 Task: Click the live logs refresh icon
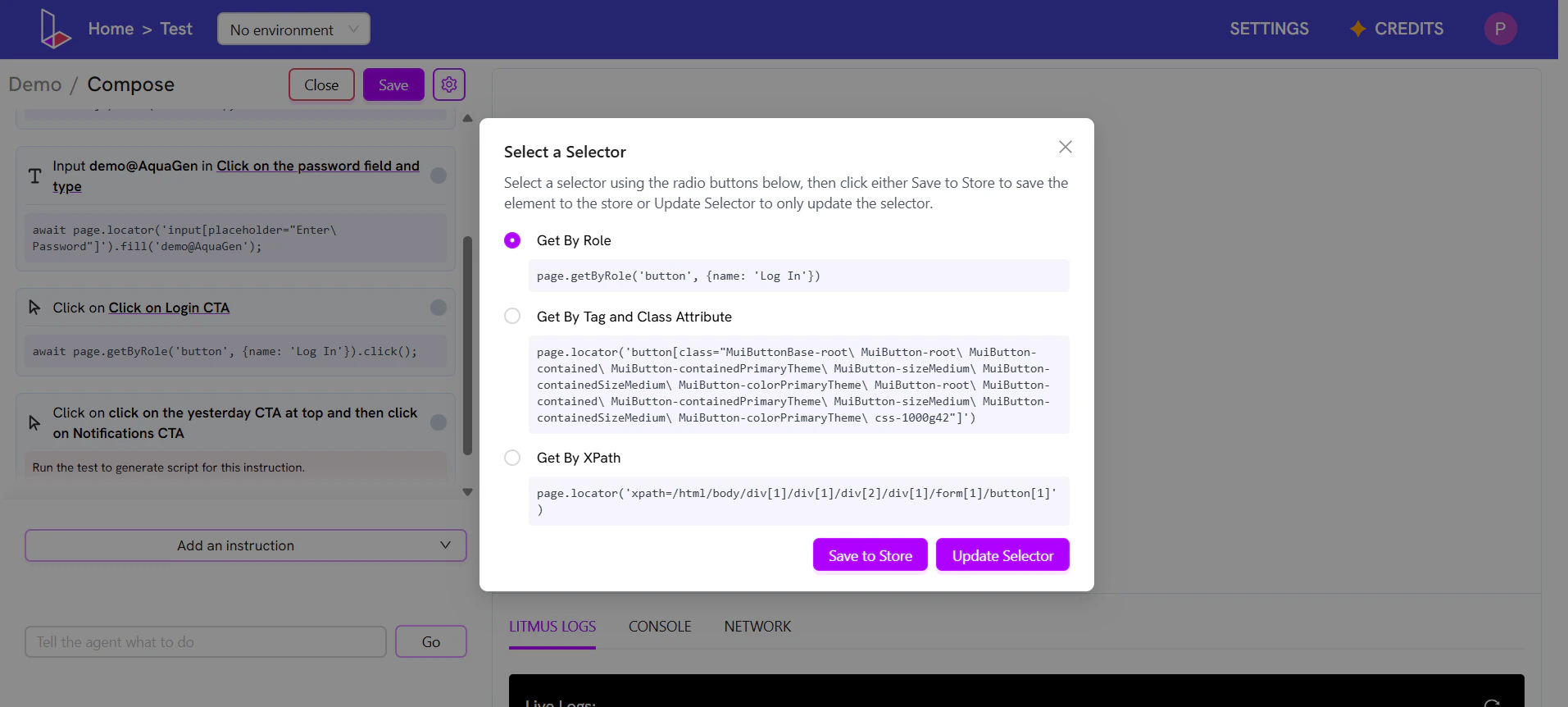point(1492,703)
